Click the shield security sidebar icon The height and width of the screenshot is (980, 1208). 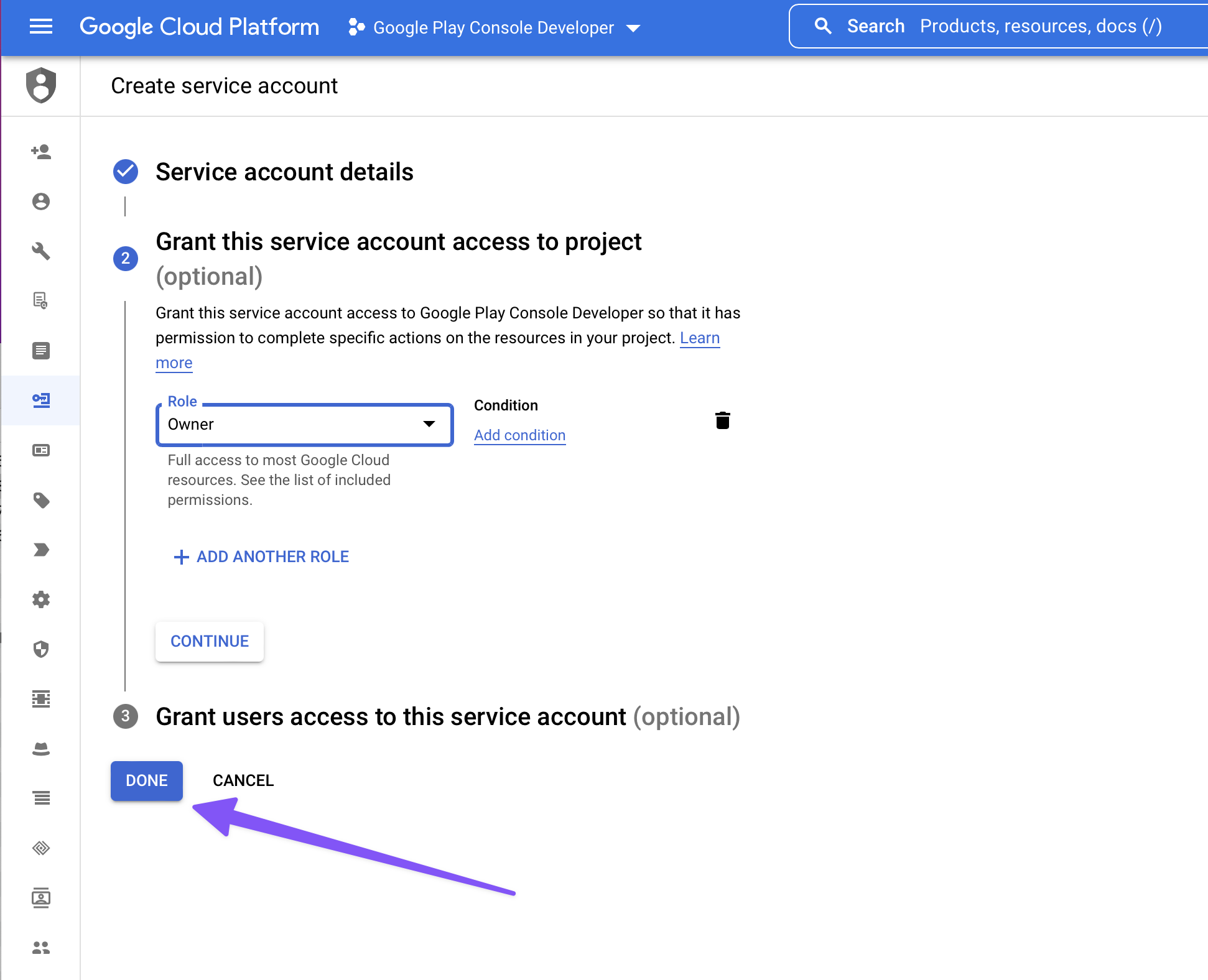coord(41,649)
